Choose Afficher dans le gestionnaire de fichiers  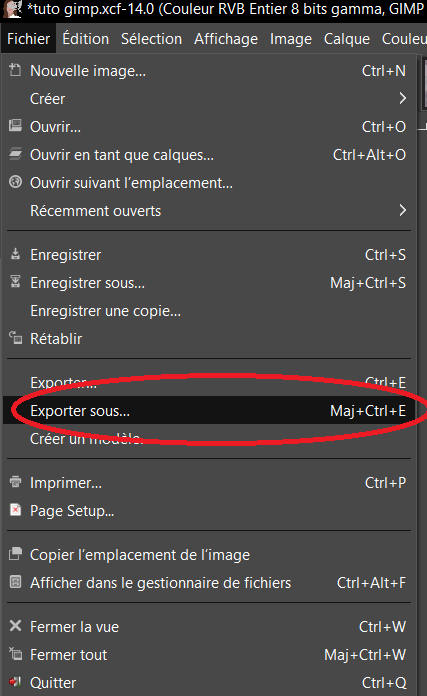pyautogui.click(x=210, y=582)
